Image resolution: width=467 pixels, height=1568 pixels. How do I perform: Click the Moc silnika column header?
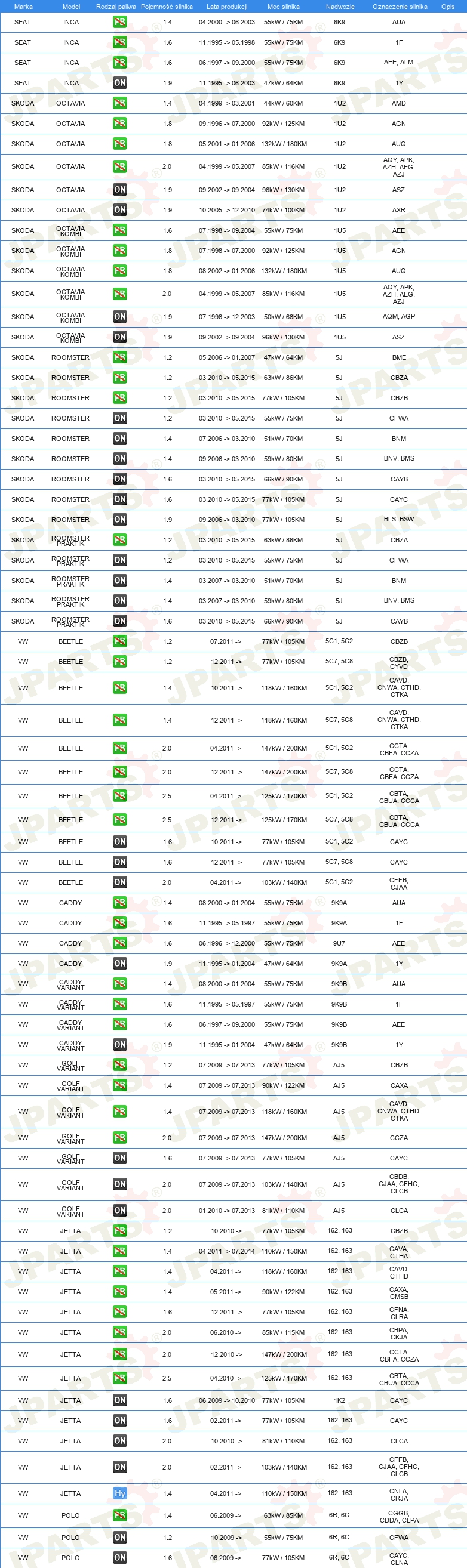(283, 7)
